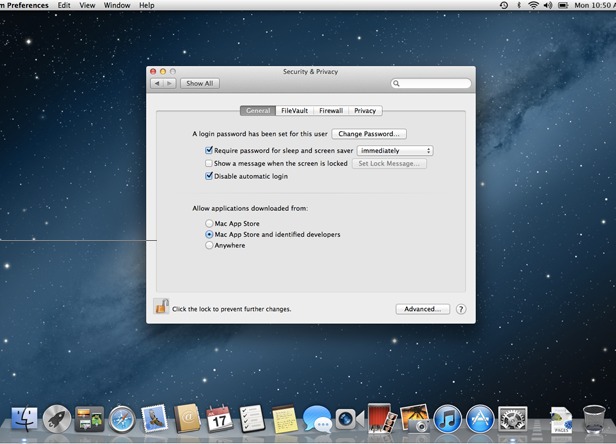Screen dimensions: 616x444
Task: Go forward in System Preferences
Action: pos(169,83)
